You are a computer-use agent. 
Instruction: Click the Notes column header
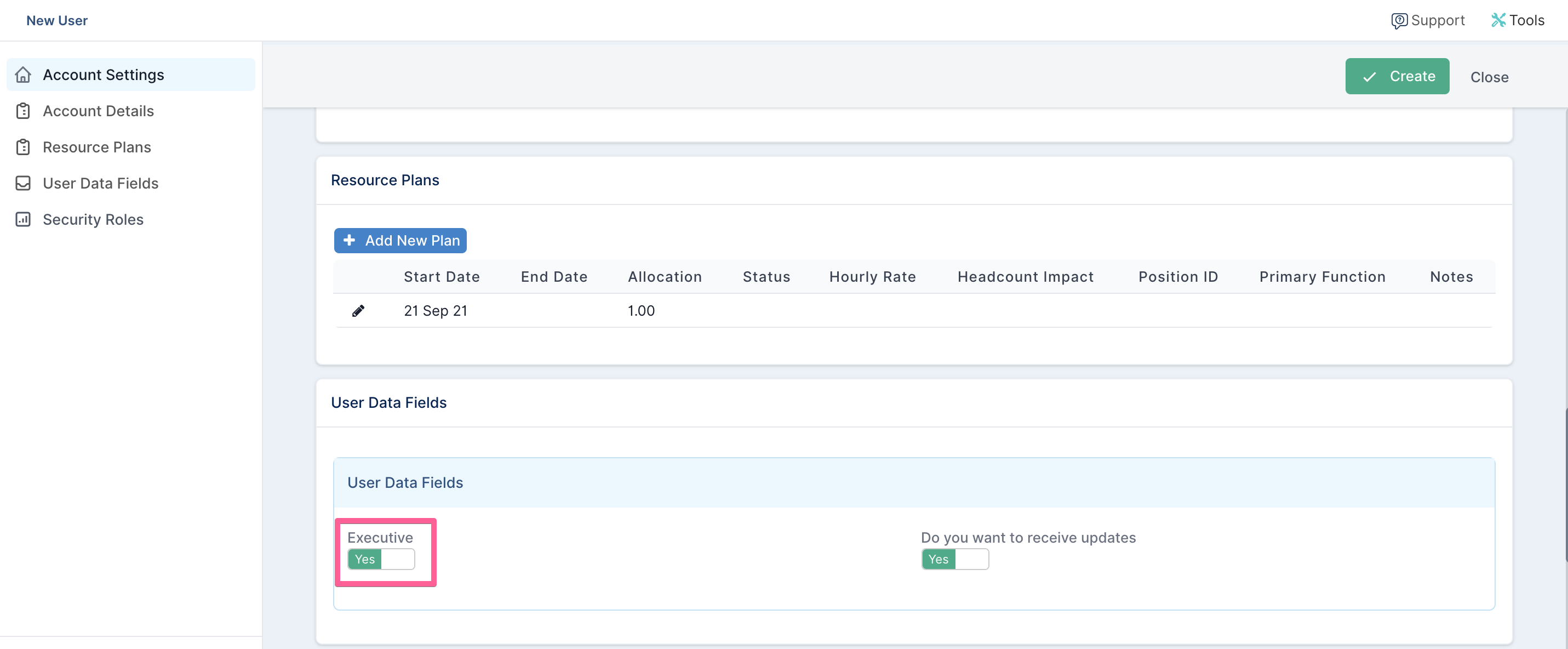(1451, 276)
